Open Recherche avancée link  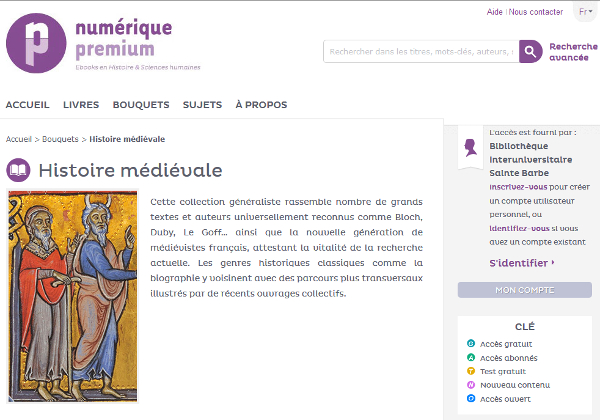pos(573,52)
